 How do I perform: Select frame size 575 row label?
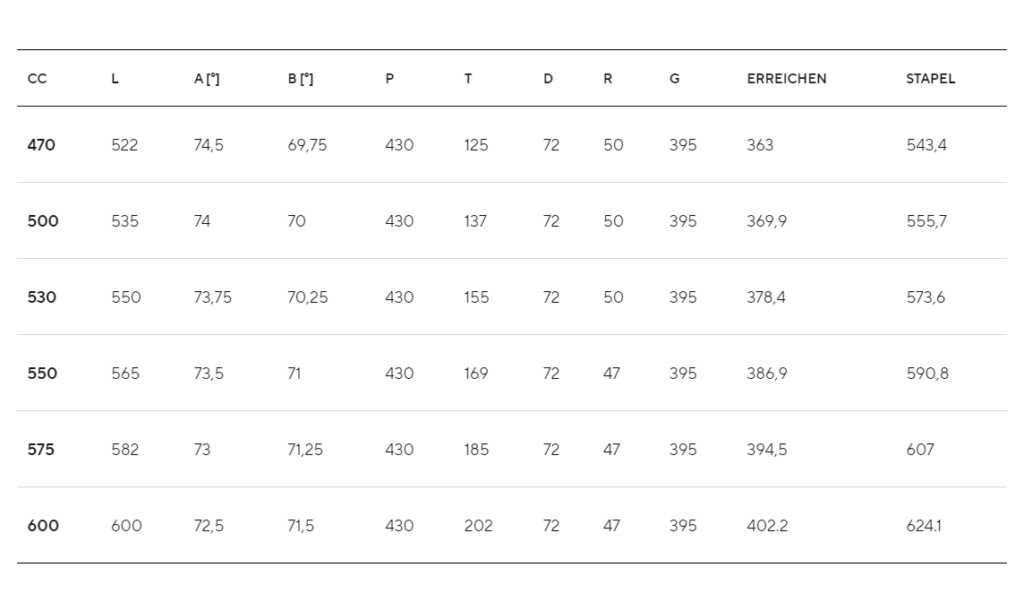41,450
